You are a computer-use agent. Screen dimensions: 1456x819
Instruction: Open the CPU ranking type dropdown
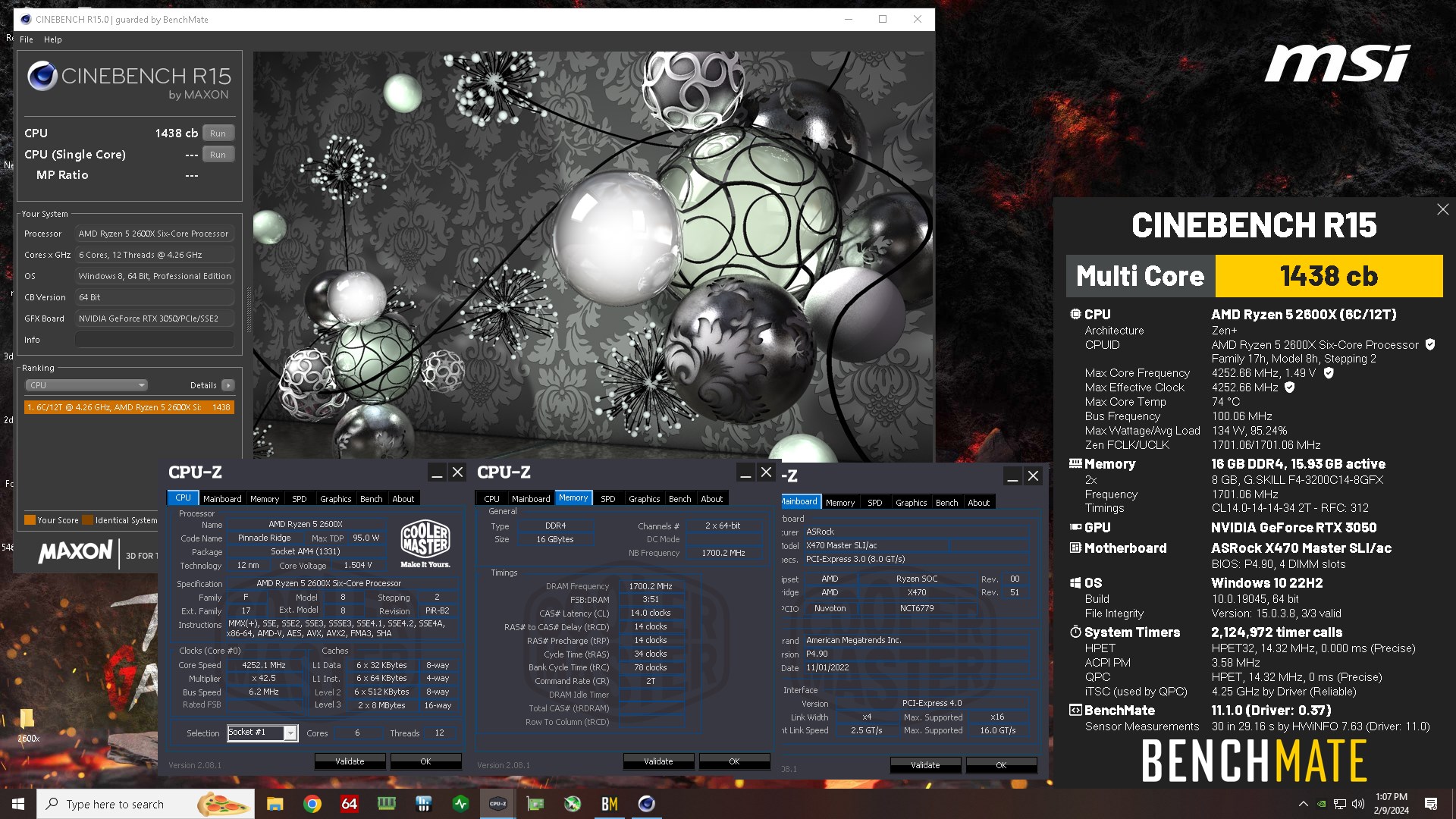tap(86, 385)
